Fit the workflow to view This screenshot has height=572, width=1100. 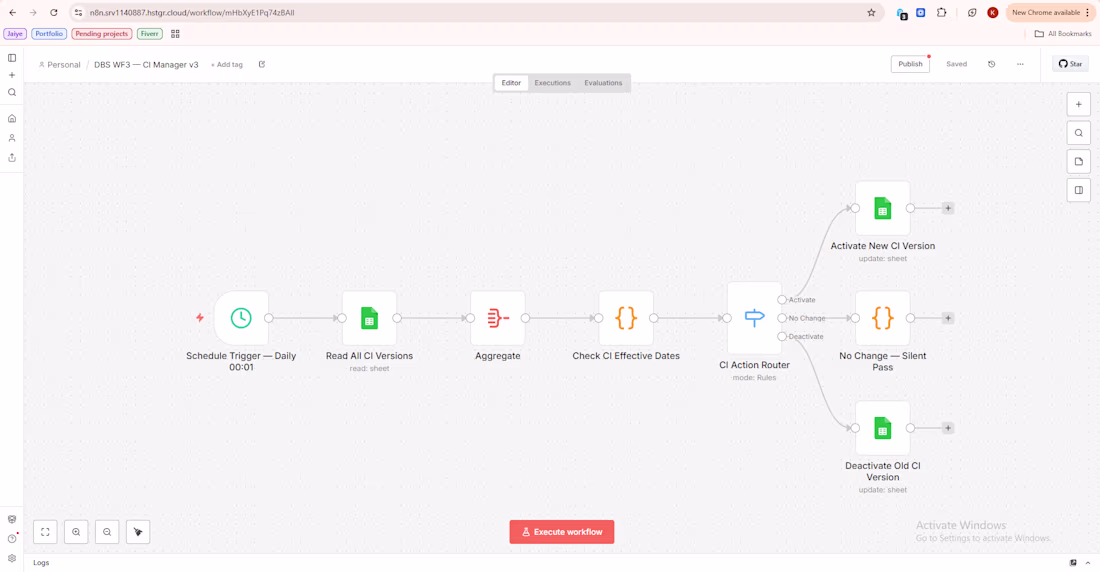tap(45, 532)
